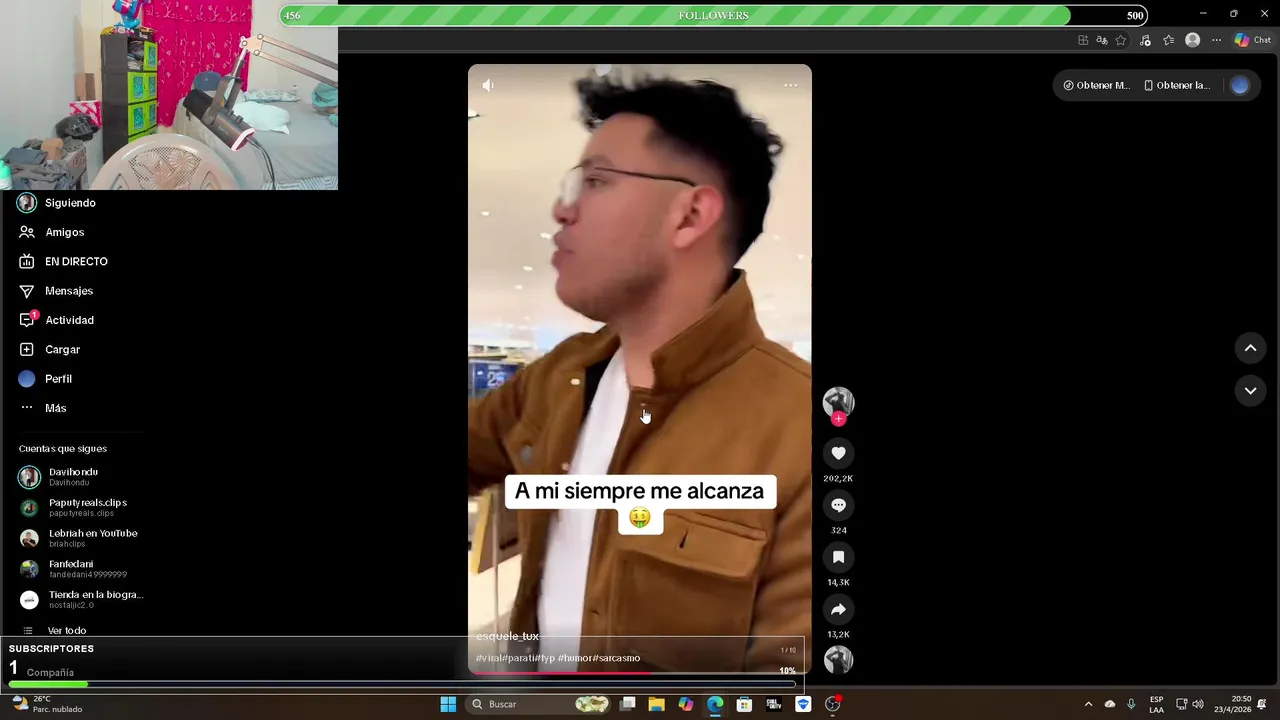
Task: Click the microphone tray icon
Action: [1131, 704]
